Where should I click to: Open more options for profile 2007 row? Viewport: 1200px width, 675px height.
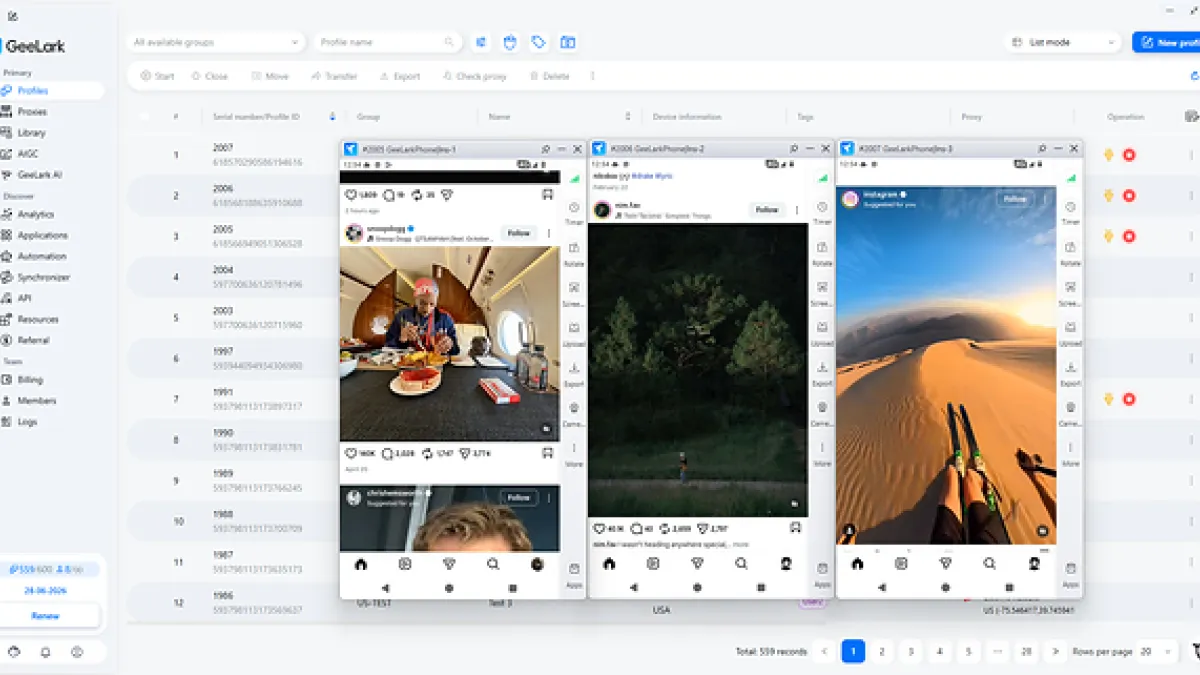1191,155
